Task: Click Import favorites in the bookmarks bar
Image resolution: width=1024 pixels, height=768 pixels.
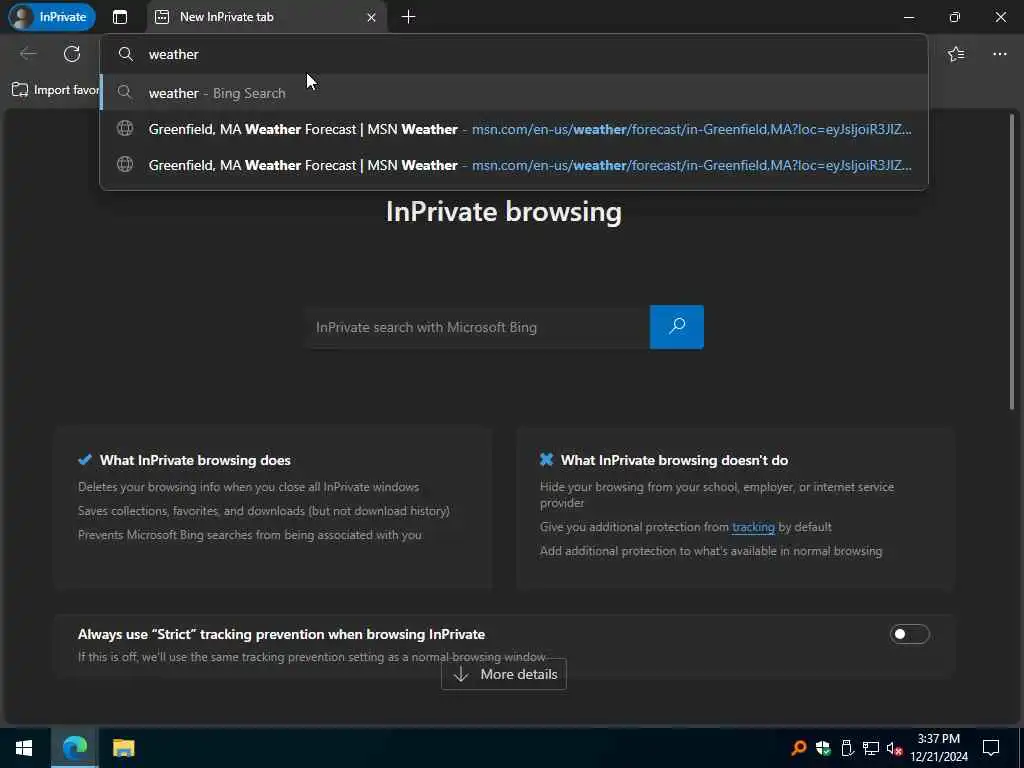Action: point(56,90)
